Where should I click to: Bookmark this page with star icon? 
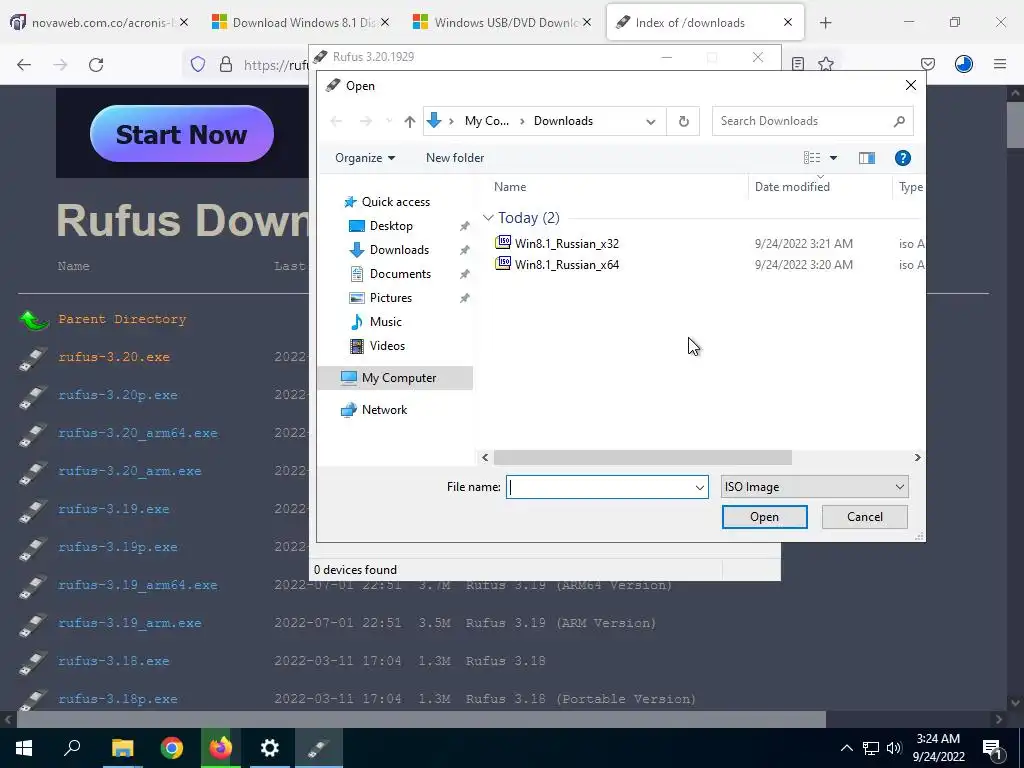[x=826, y=64]
